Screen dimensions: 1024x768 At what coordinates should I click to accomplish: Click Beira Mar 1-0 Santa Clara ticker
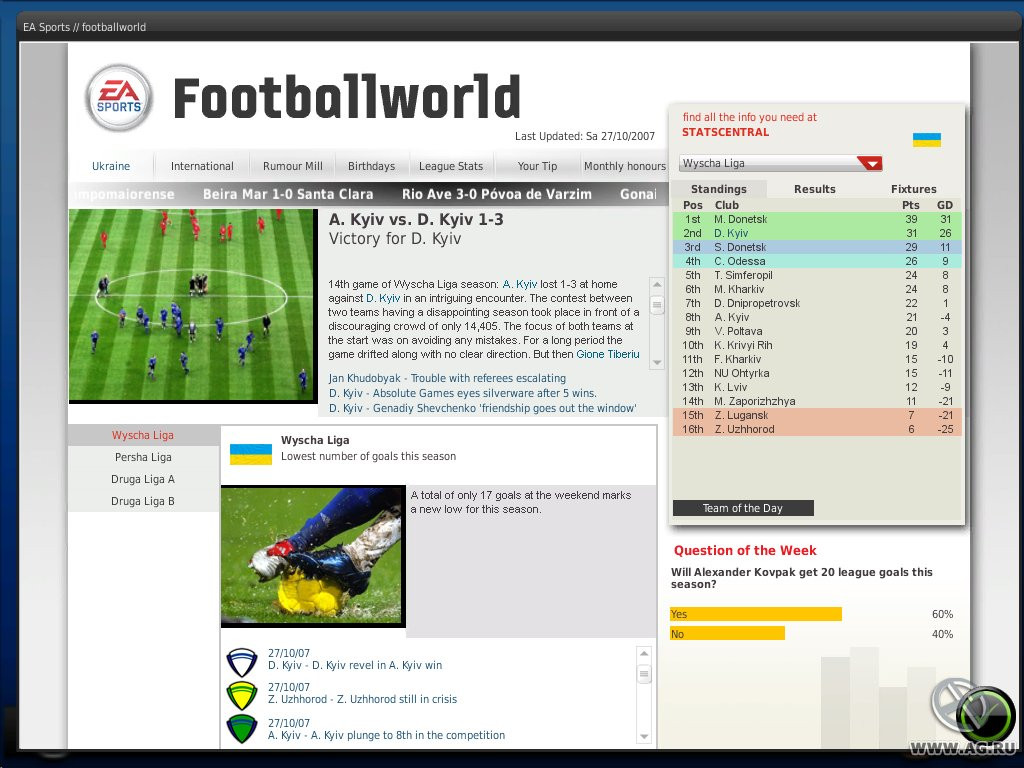288,194
